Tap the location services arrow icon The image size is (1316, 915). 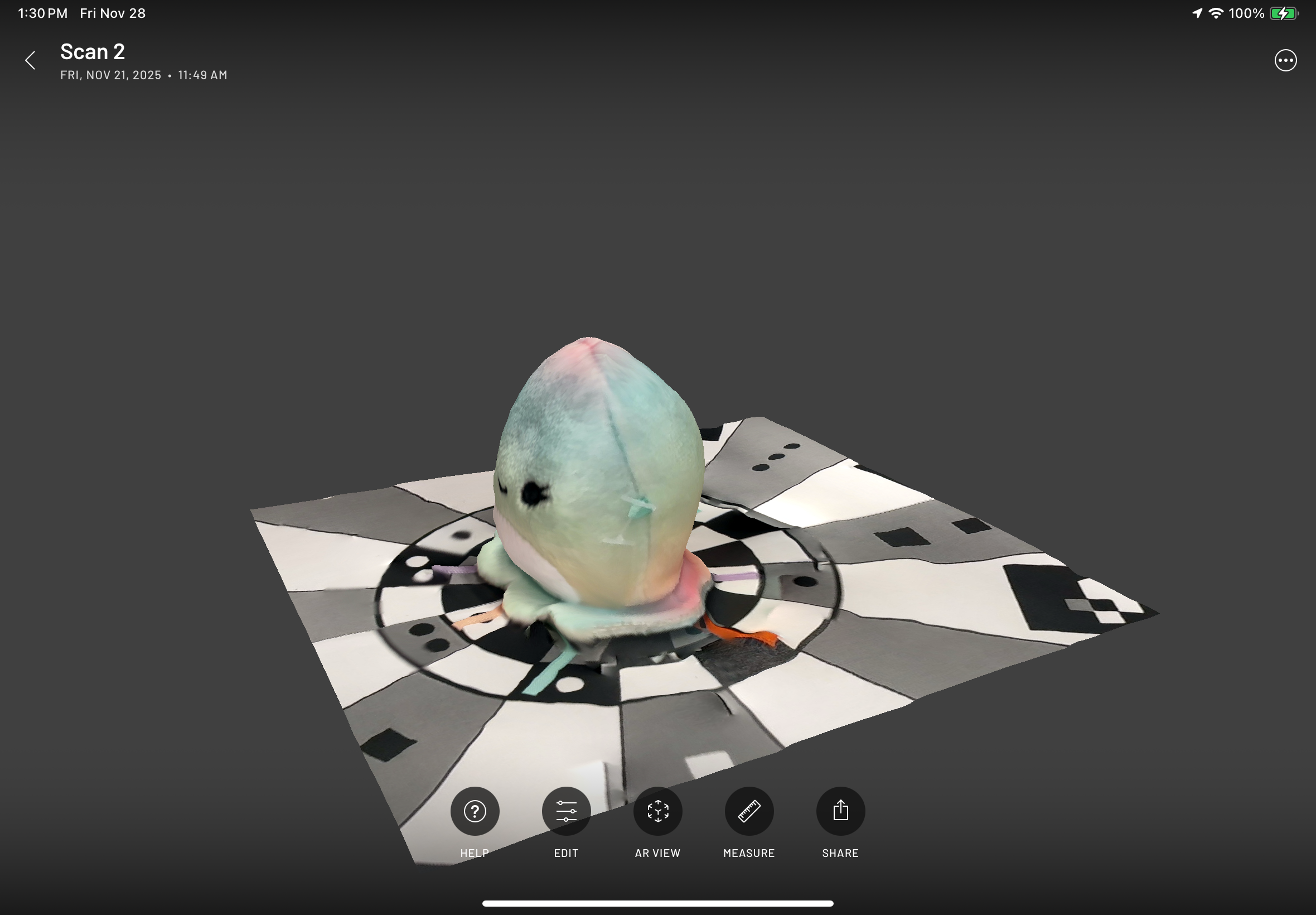pos(1197,13)
